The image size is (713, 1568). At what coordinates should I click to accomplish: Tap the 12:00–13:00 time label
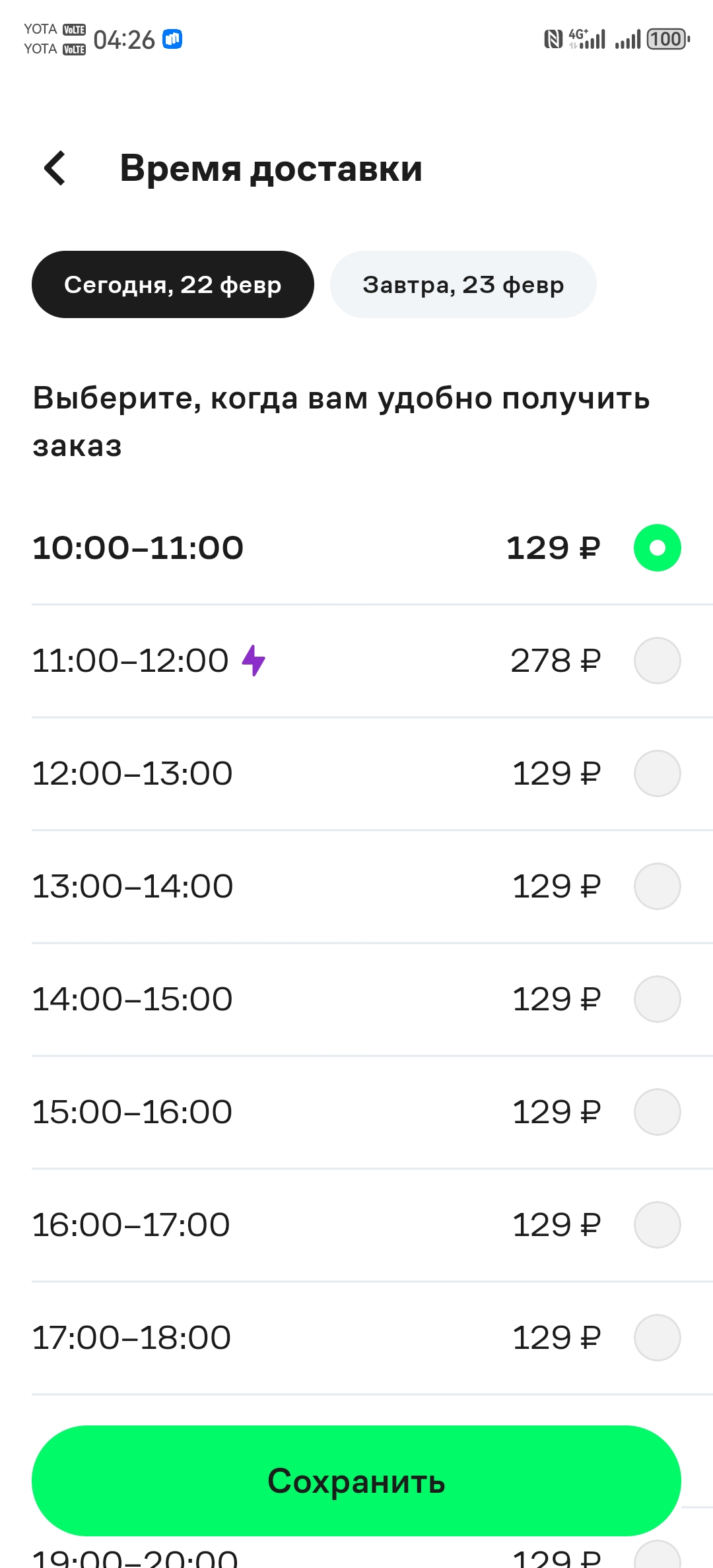tap(132, 773)
